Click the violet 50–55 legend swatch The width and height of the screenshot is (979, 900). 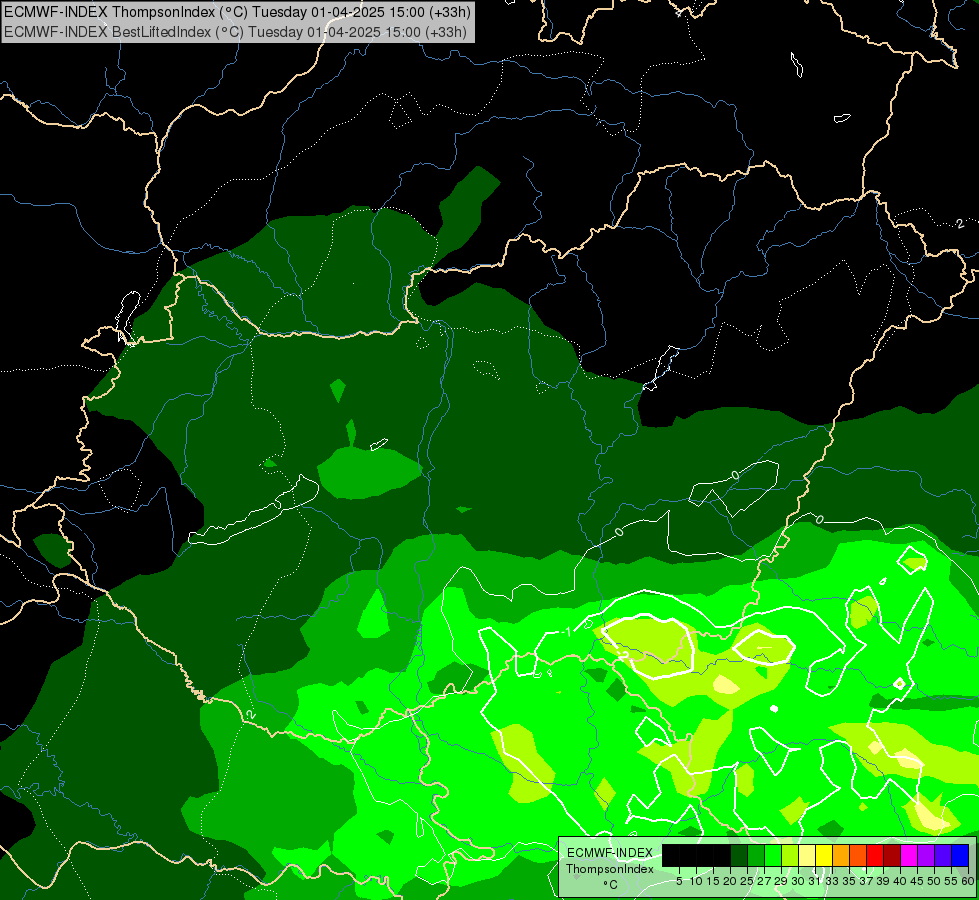pos(943,855)
